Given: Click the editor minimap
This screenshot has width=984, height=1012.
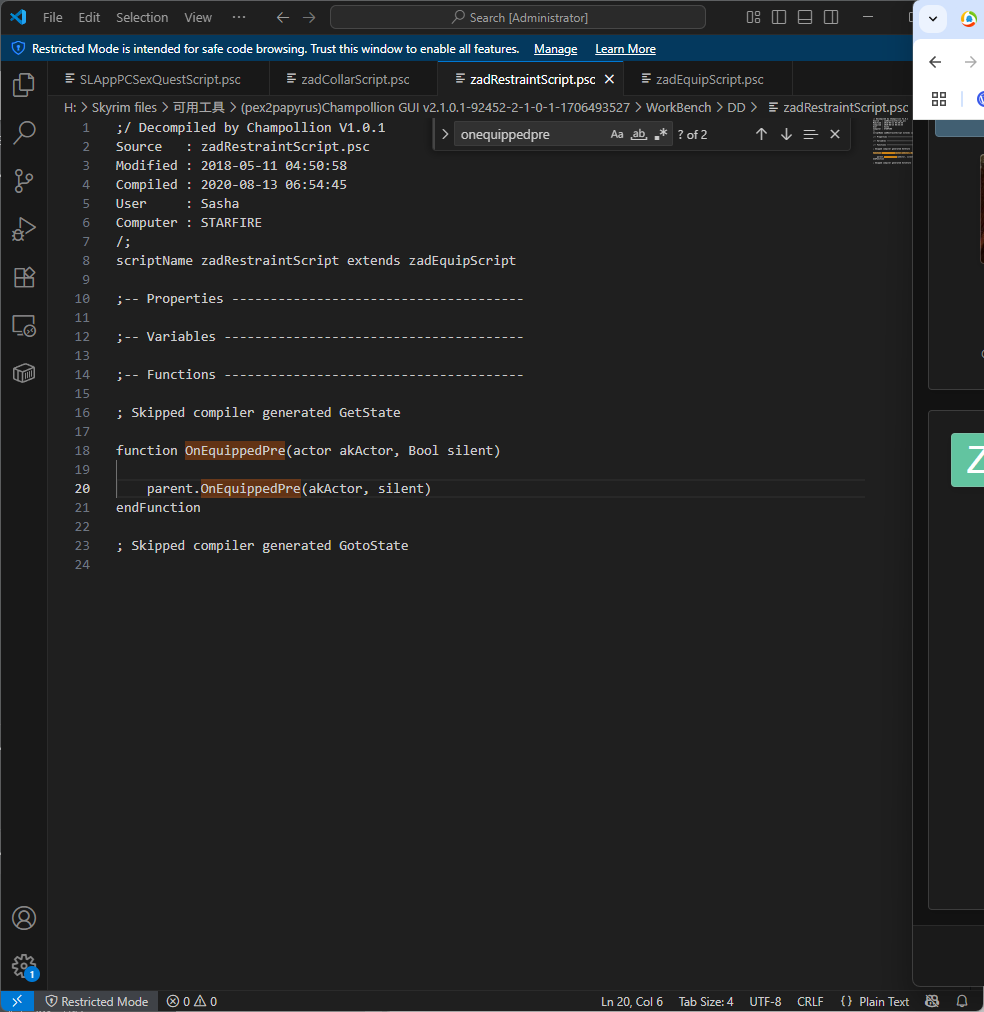Looking at the screenshot, I should pyautogui.click(x=892, y=142).
